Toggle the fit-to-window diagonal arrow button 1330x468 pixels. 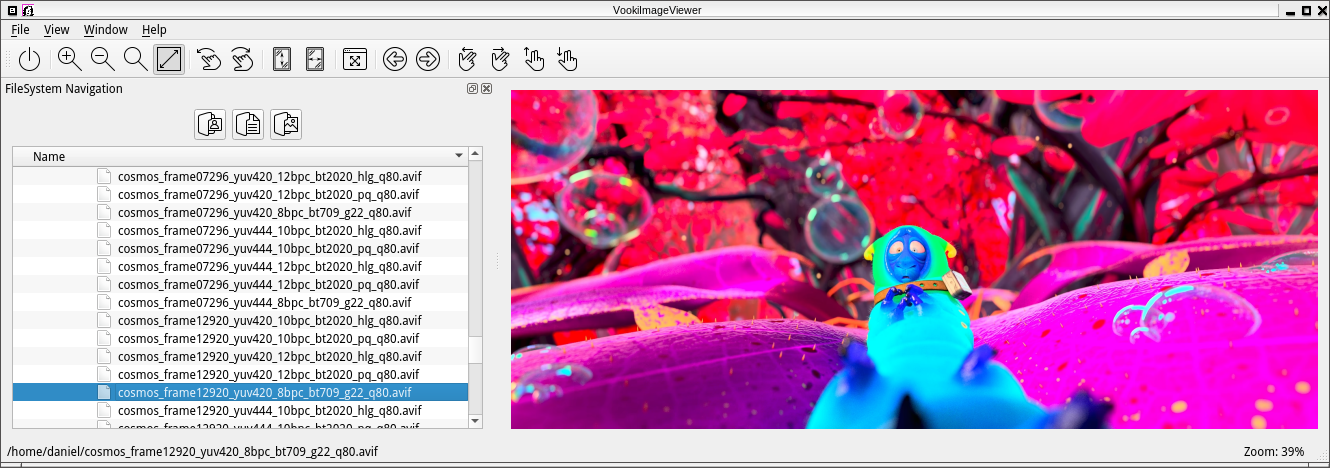pos(169,60)
